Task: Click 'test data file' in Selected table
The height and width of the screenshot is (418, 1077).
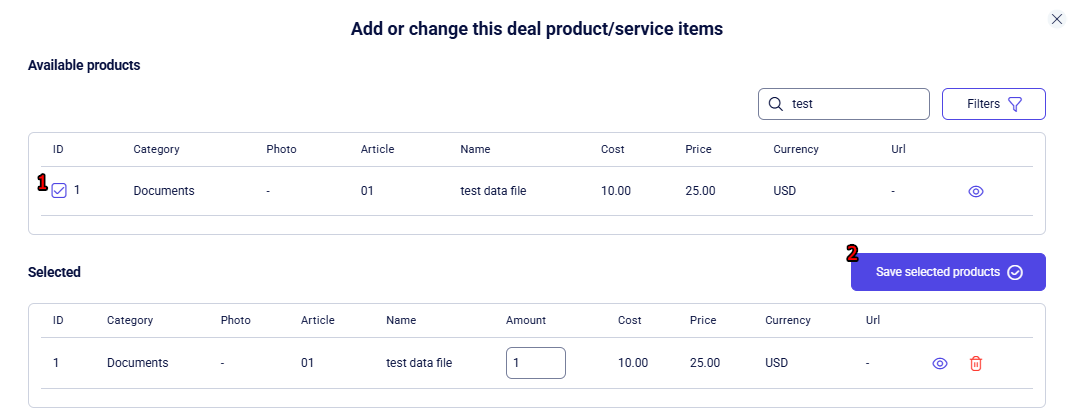Action: coord(419,363)
